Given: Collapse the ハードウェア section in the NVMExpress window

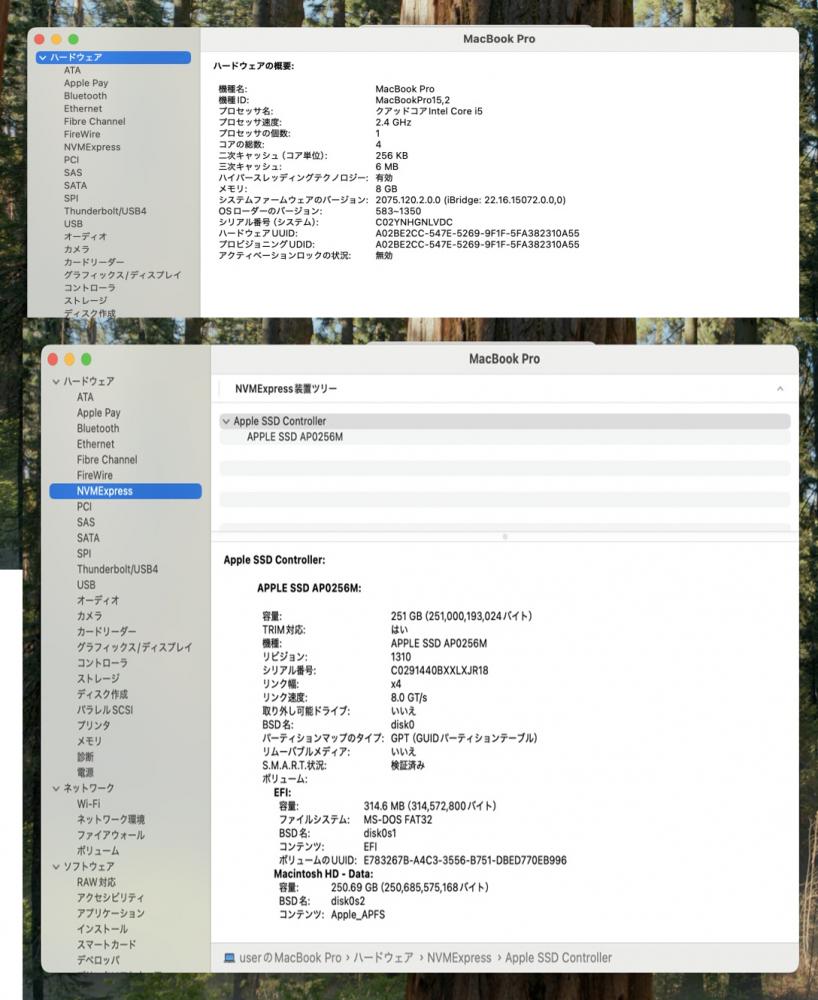Looking at the screenshot, I should tap(56, 381).
